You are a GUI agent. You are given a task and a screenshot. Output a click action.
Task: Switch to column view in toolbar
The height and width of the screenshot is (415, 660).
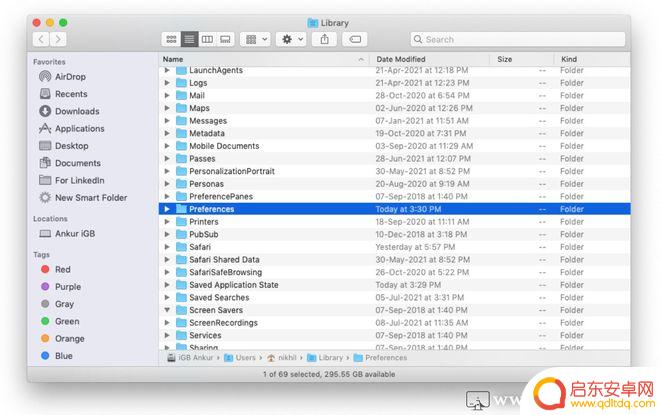click(207, 40)
